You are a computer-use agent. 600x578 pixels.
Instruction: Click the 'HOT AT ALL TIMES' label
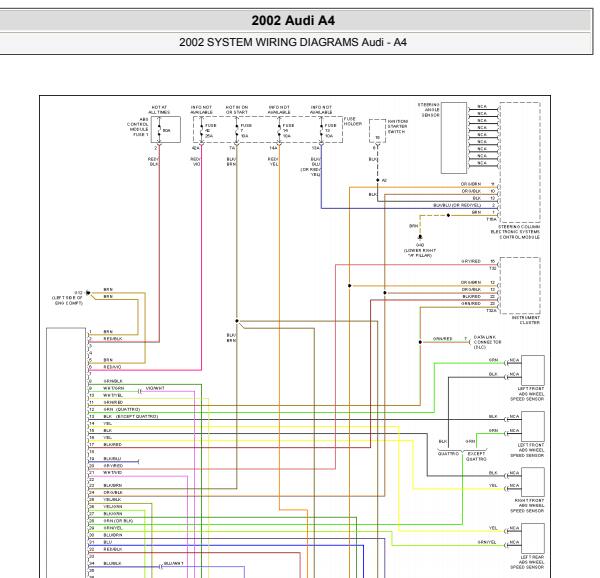[x=159, y=110]
